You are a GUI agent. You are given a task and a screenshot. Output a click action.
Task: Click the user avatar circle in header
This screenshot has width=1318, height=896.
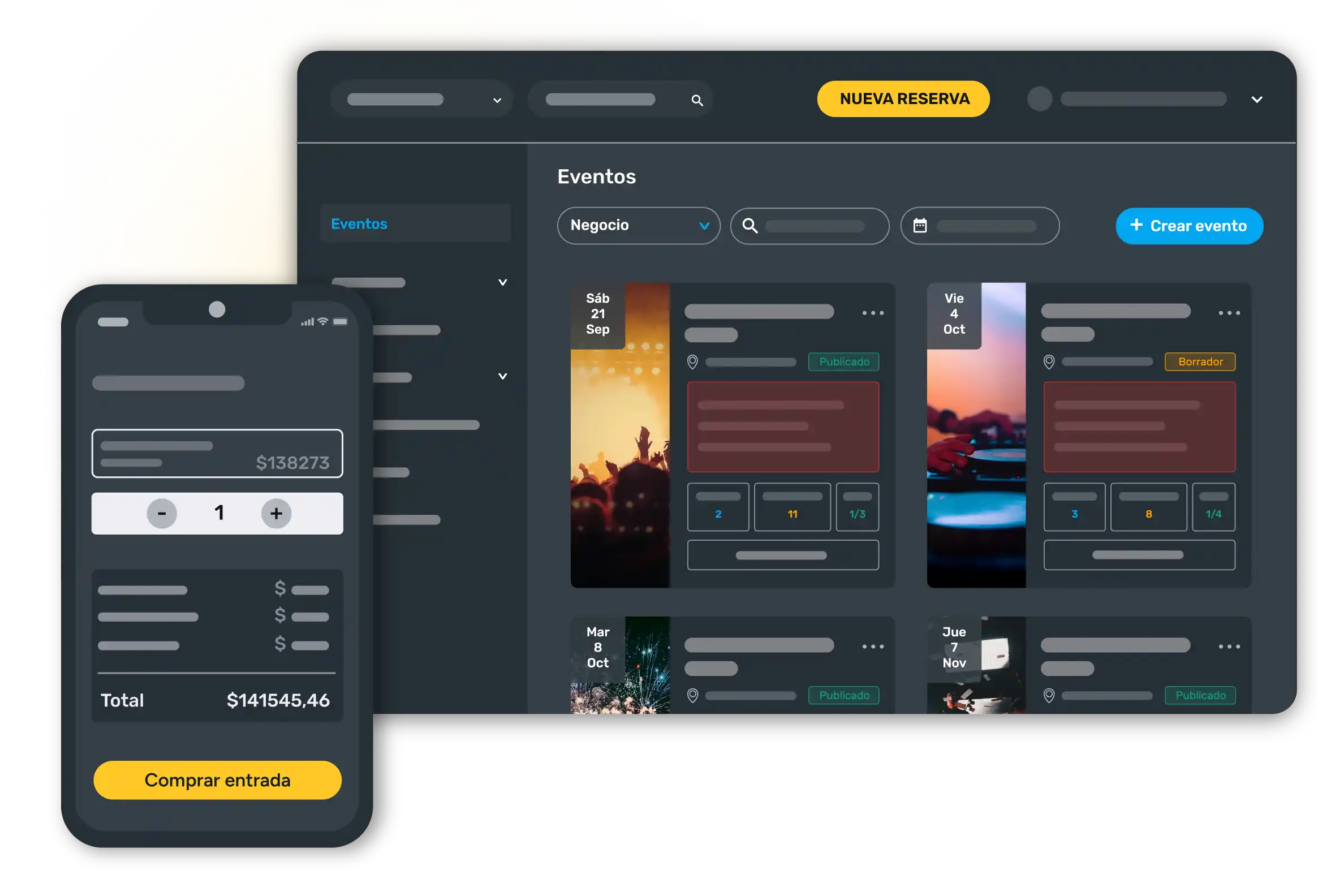tap(1040, 98)
